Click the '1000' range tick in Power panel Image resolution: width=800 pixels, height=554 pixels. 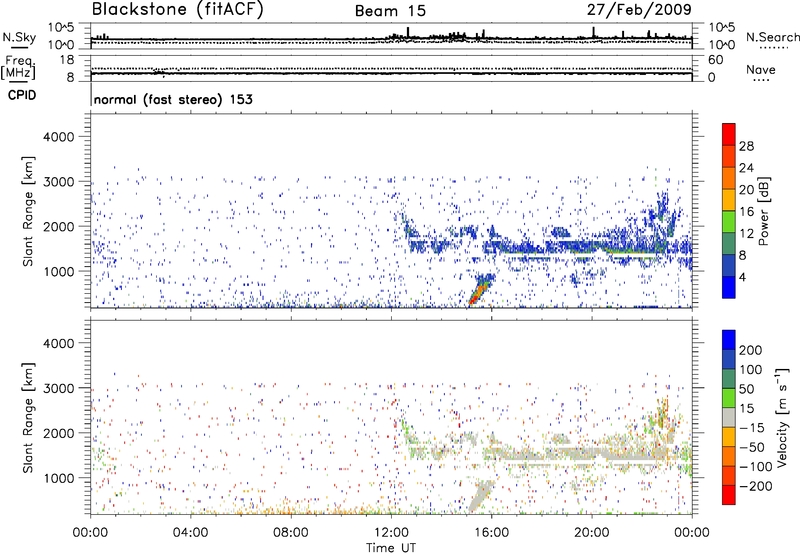59,272
